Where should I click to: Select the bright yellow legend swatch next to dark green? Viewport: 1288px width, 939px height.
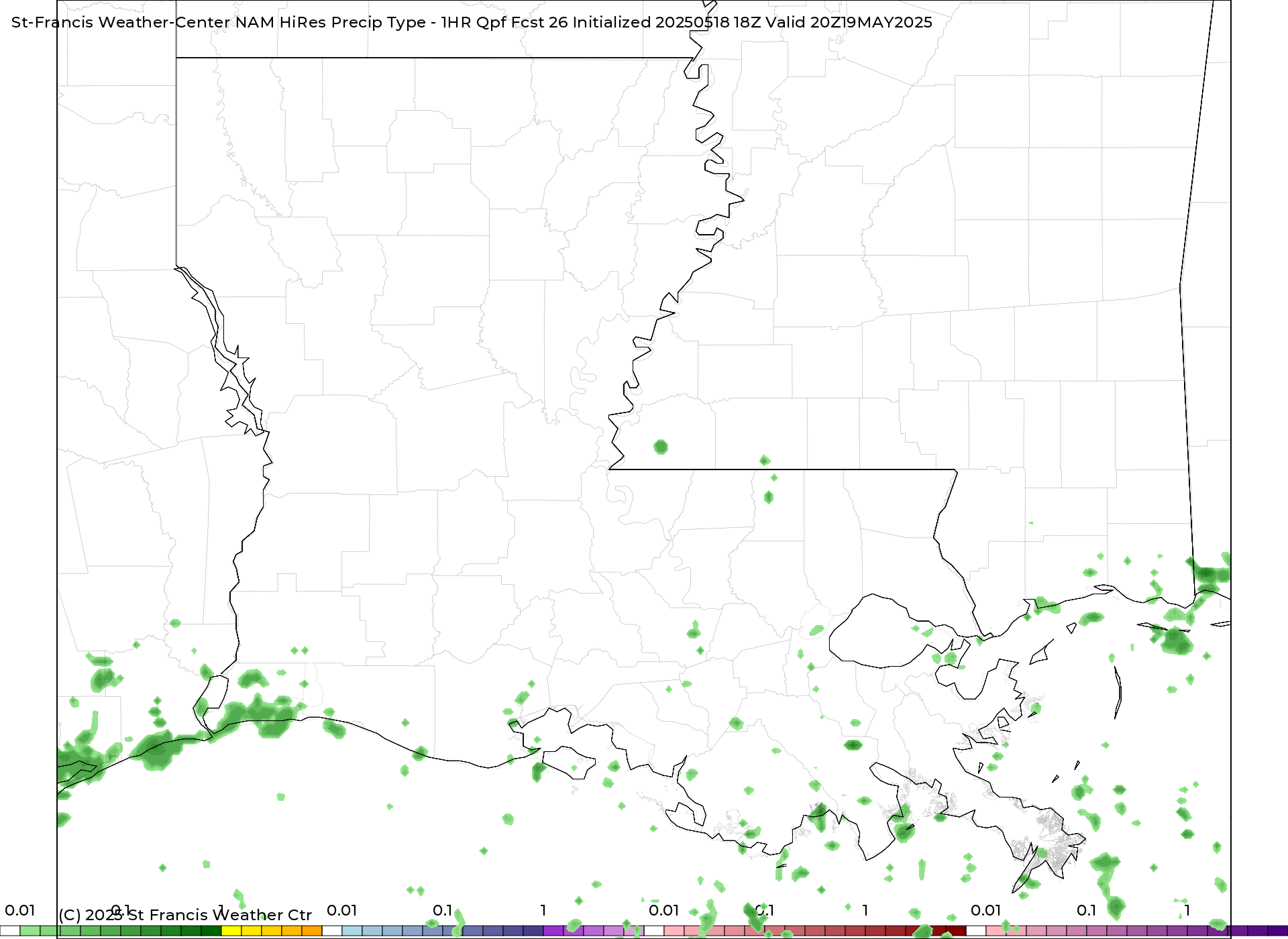(x=231, y=931)
